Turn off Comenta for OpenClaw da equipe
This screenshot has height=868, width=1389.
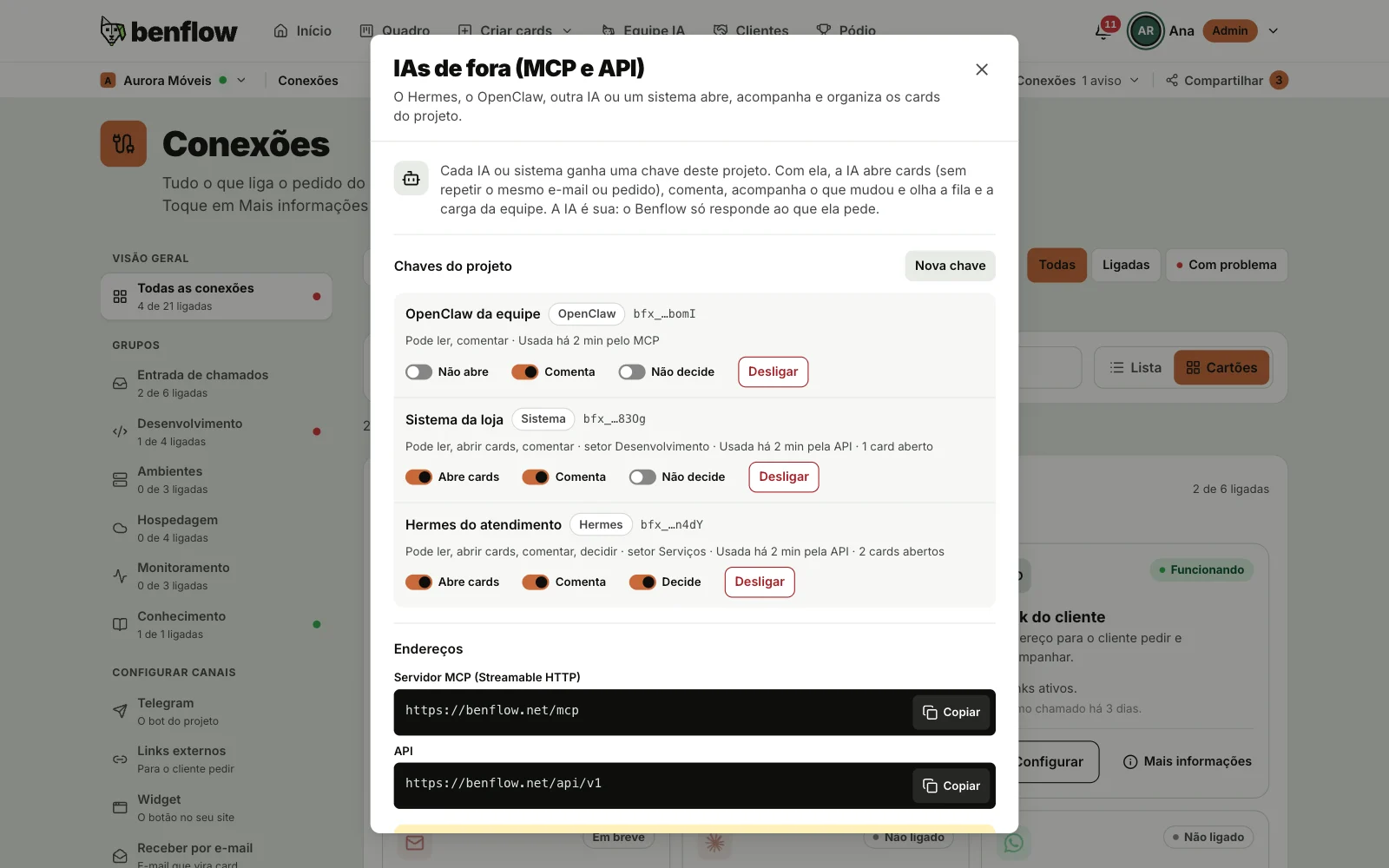[525, 372]
